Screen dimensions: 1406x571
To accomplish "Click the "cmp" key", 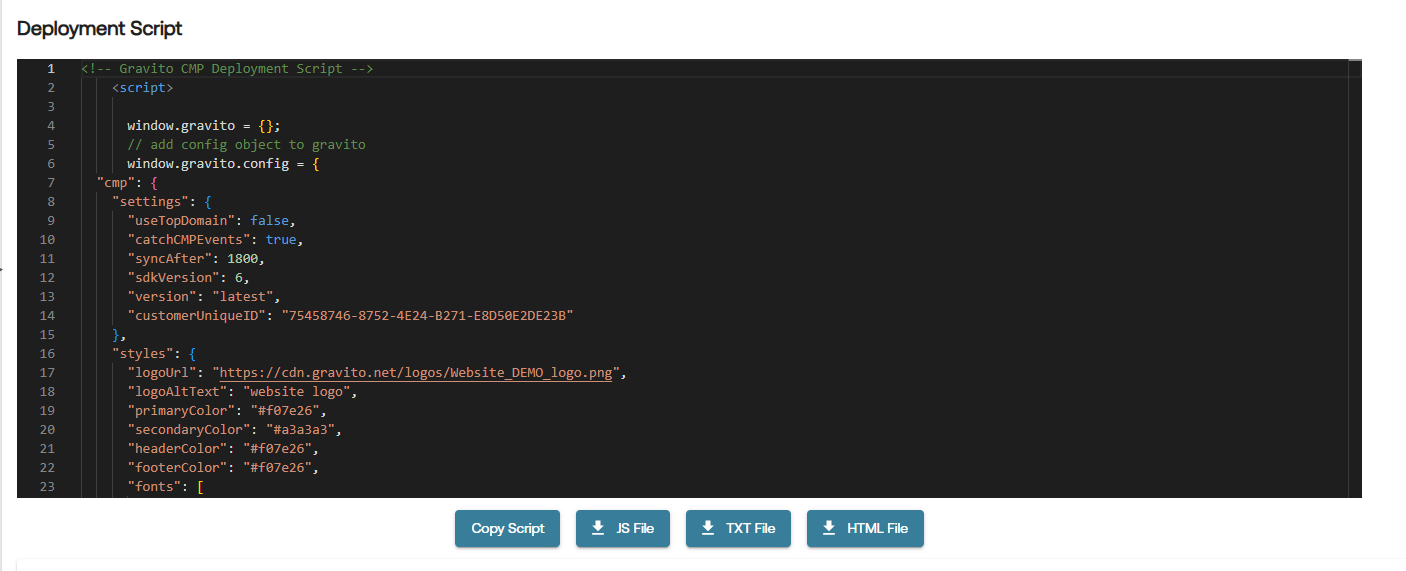I will click(x=115, y=183).
